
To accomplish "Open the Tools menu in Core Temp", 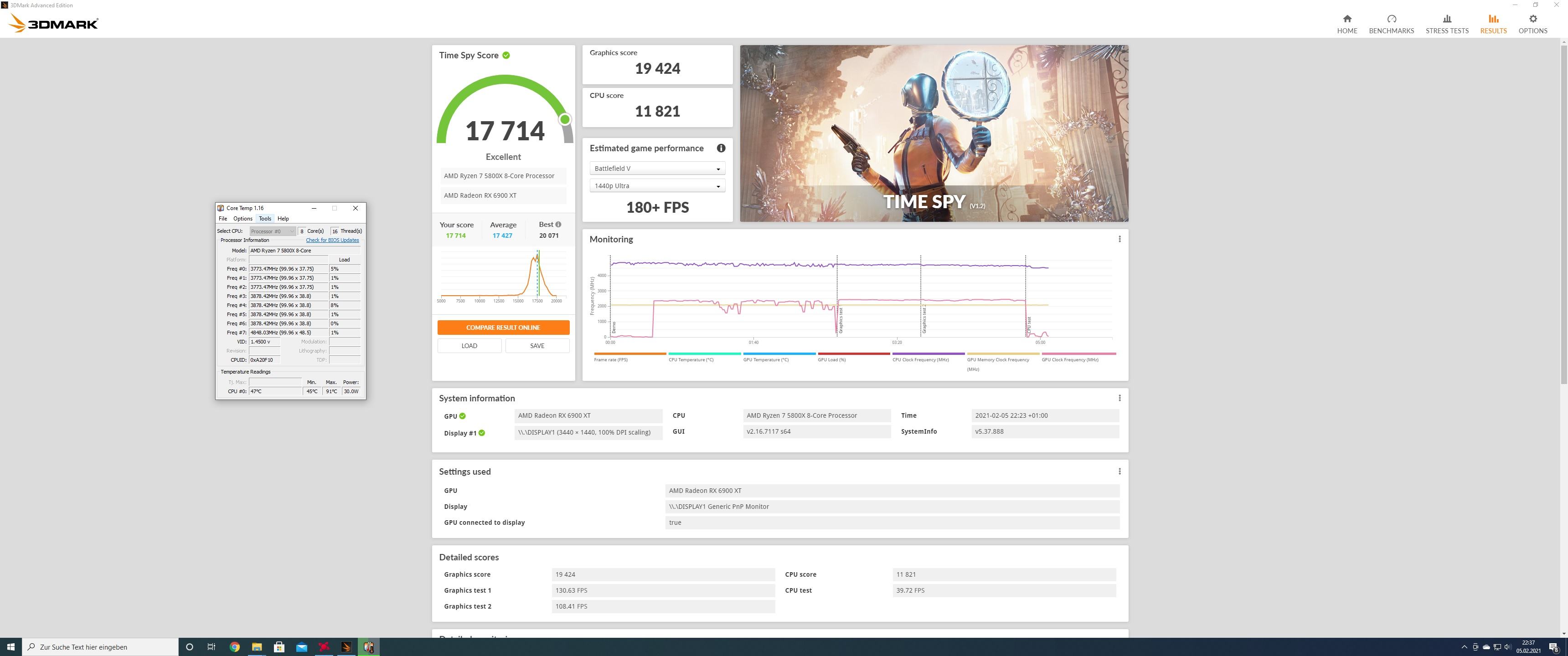I will point(265,219).
